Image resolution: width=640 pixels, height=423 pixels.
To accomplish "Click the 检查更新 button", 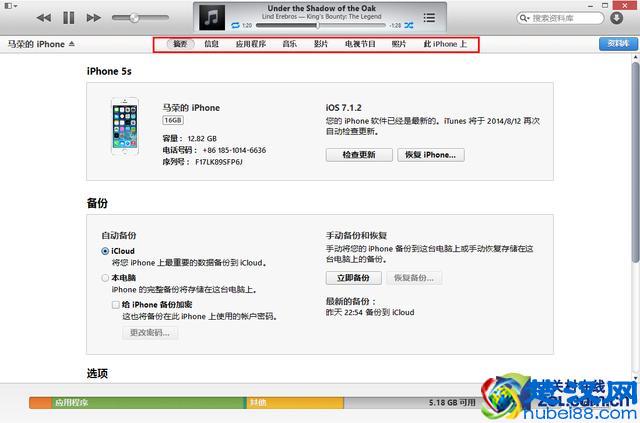I will (x=359, y=155).
